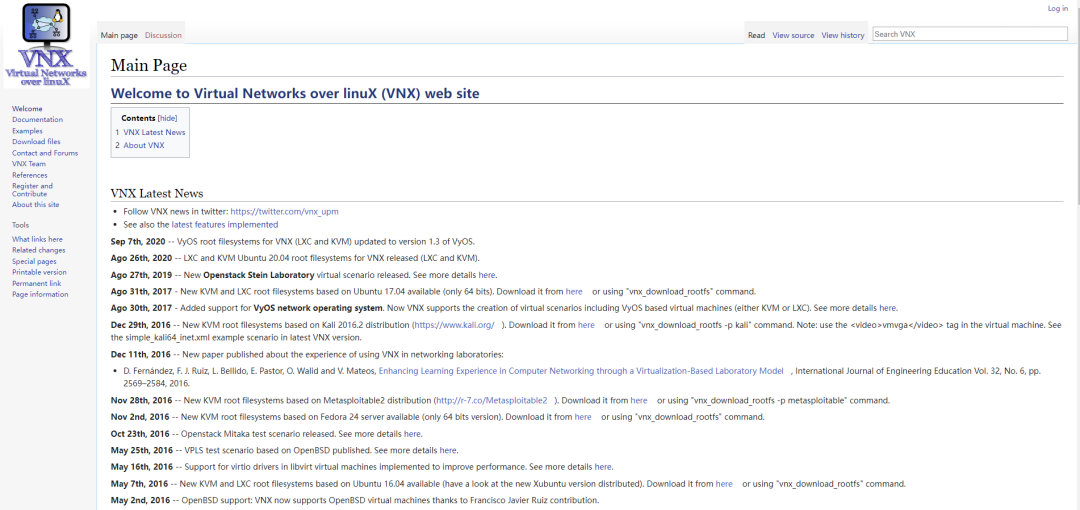Open the twitter.com/vnx_upm link
Screen dimensions: 1080x510
(x=284, y=212)
